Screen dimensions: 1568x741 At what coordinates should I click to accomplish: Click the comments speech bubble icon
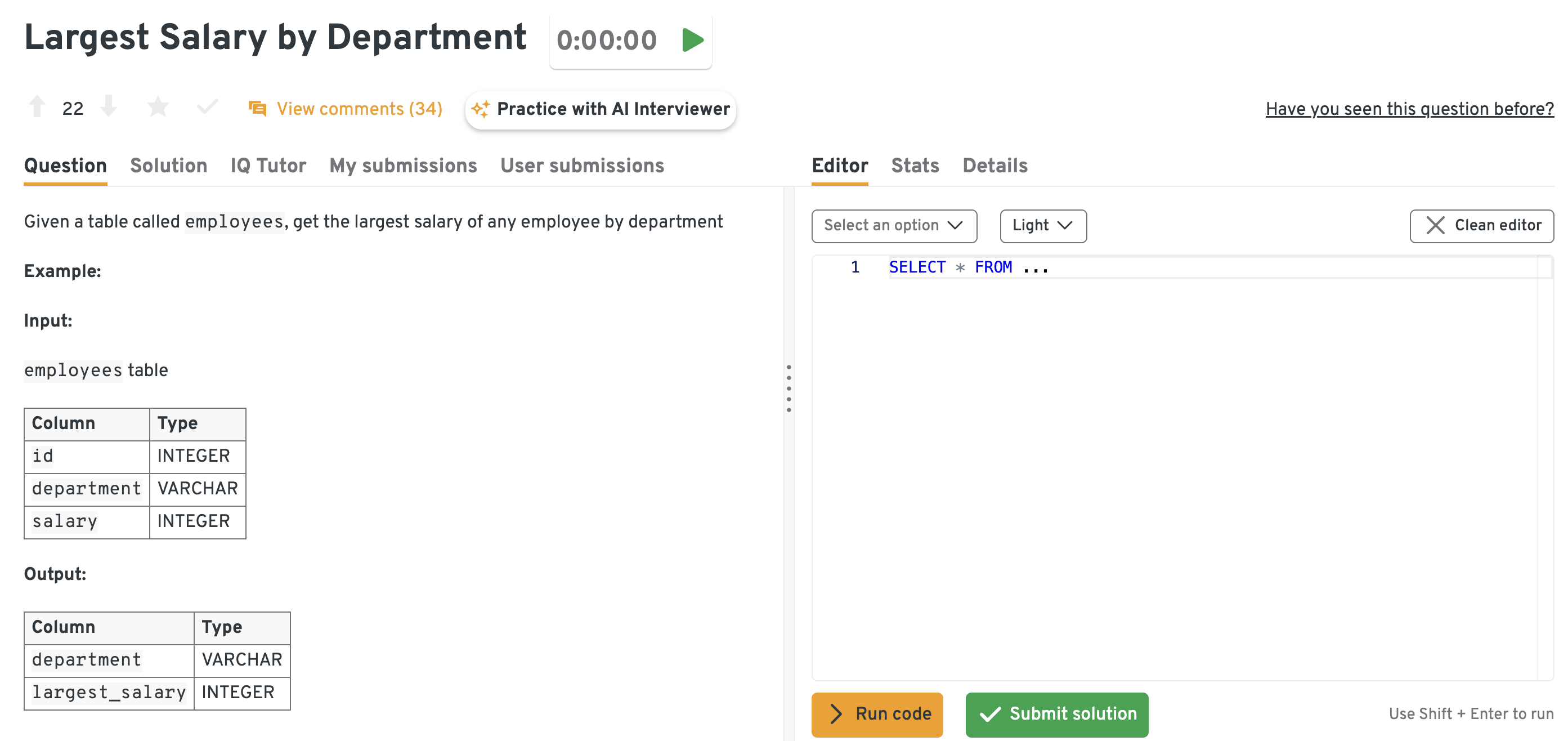[x=257, y=108]
